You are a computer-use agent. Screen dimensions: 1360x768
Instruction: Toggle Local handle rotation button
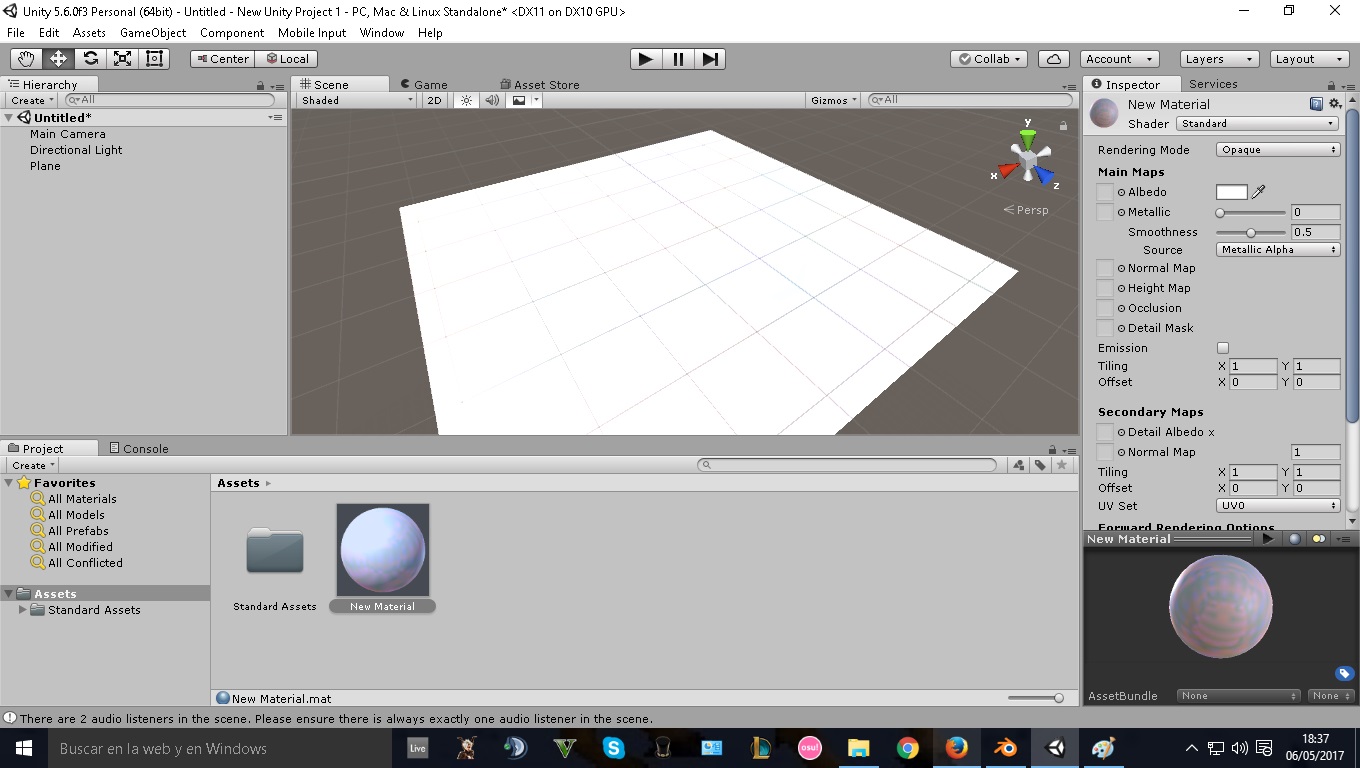[287, 59]
